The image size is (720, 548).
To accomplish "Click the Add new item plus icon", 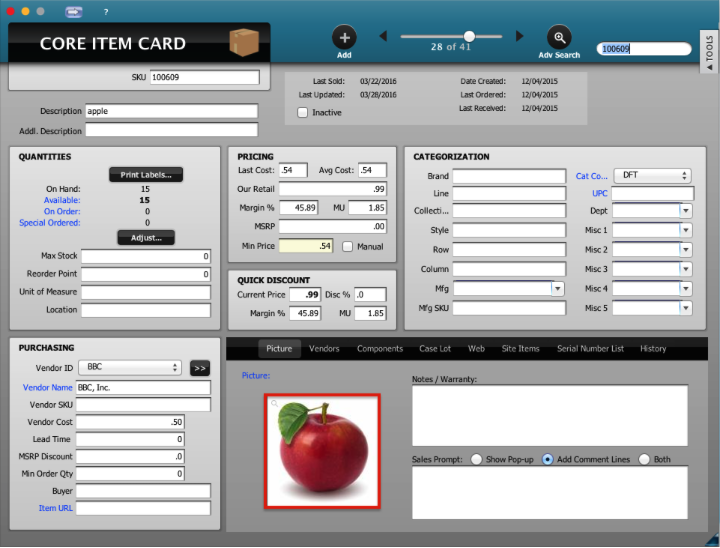I will click(x=344, y=38).
